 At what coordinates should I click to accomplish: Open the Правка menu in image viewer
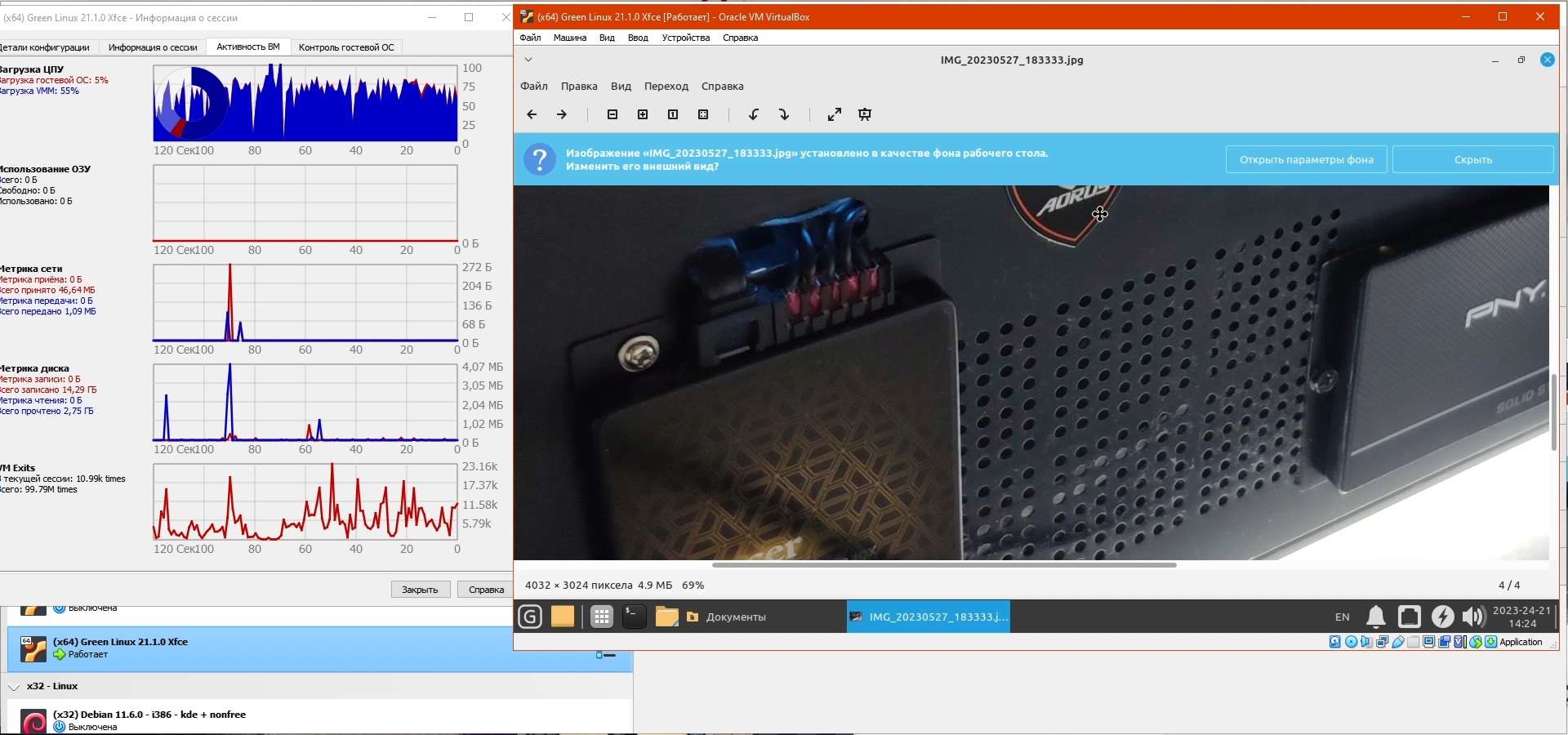579,87
